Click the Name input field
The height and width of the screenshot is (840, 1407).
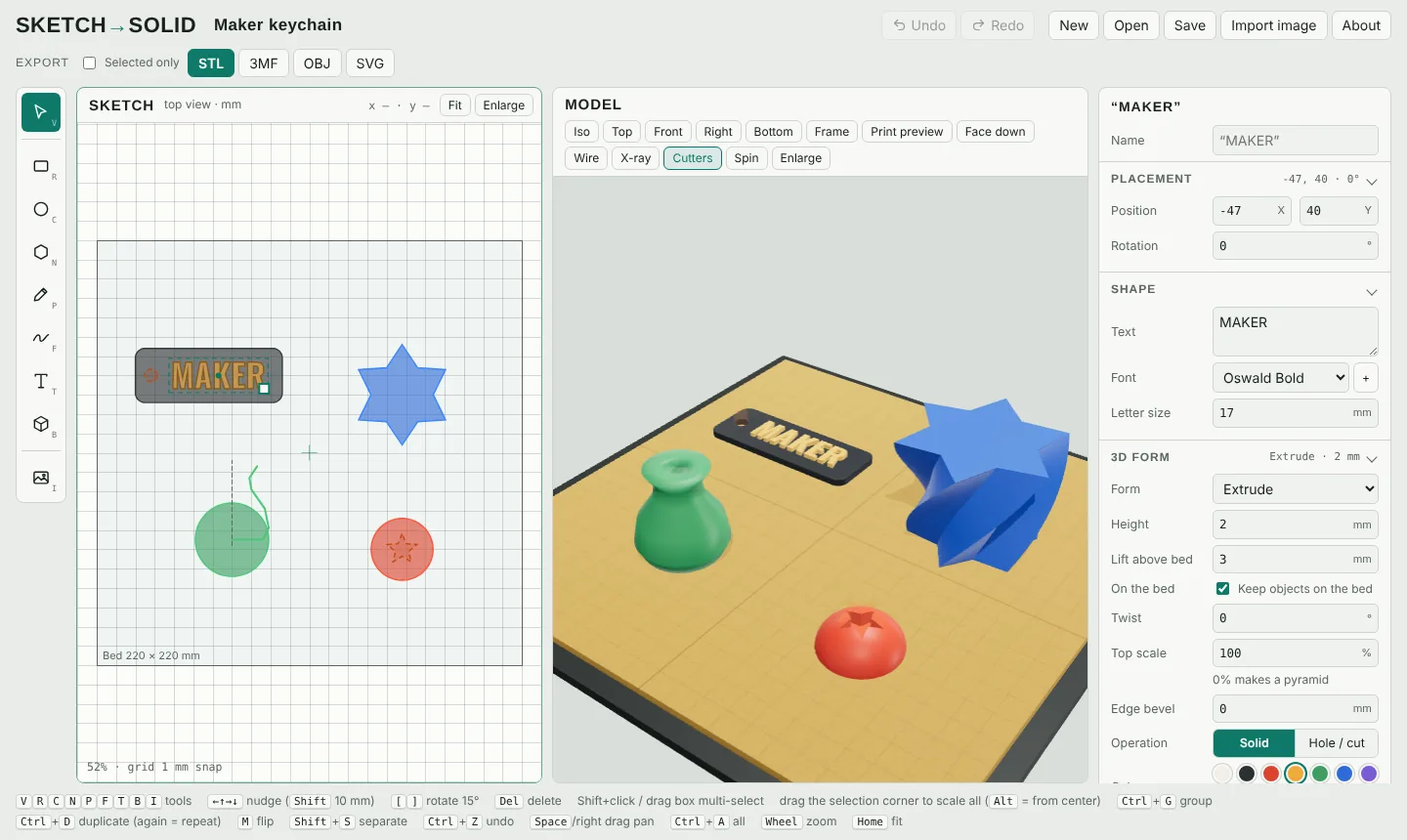[x=1296, y=141]
